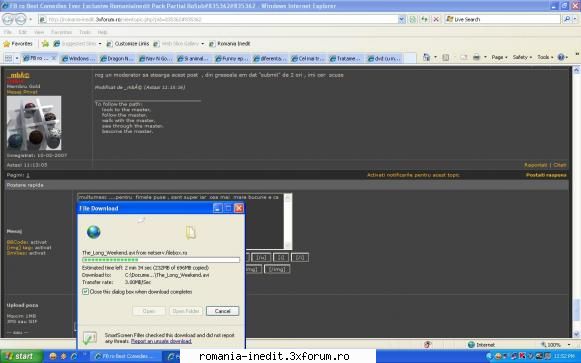Click 'Report an unsafe download' link
This screenshot has height=363, width=581.
pyautogui.click(x=161, y=341)
